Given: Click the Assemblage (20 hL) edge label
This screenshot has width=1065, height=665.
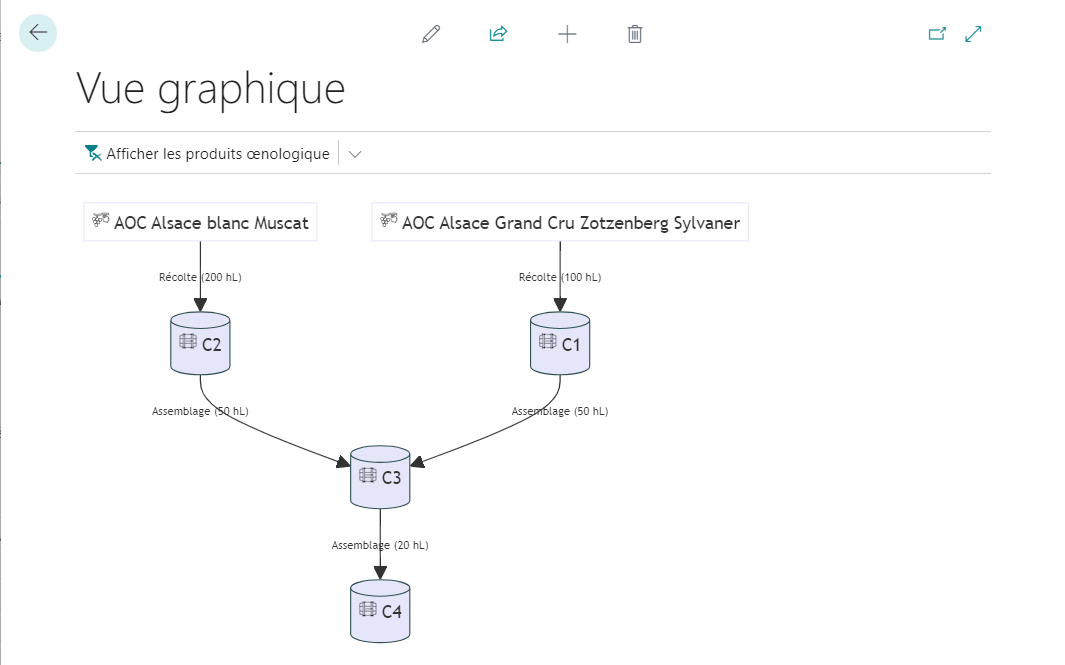Looking at the screenshot, I should [380, 545].
